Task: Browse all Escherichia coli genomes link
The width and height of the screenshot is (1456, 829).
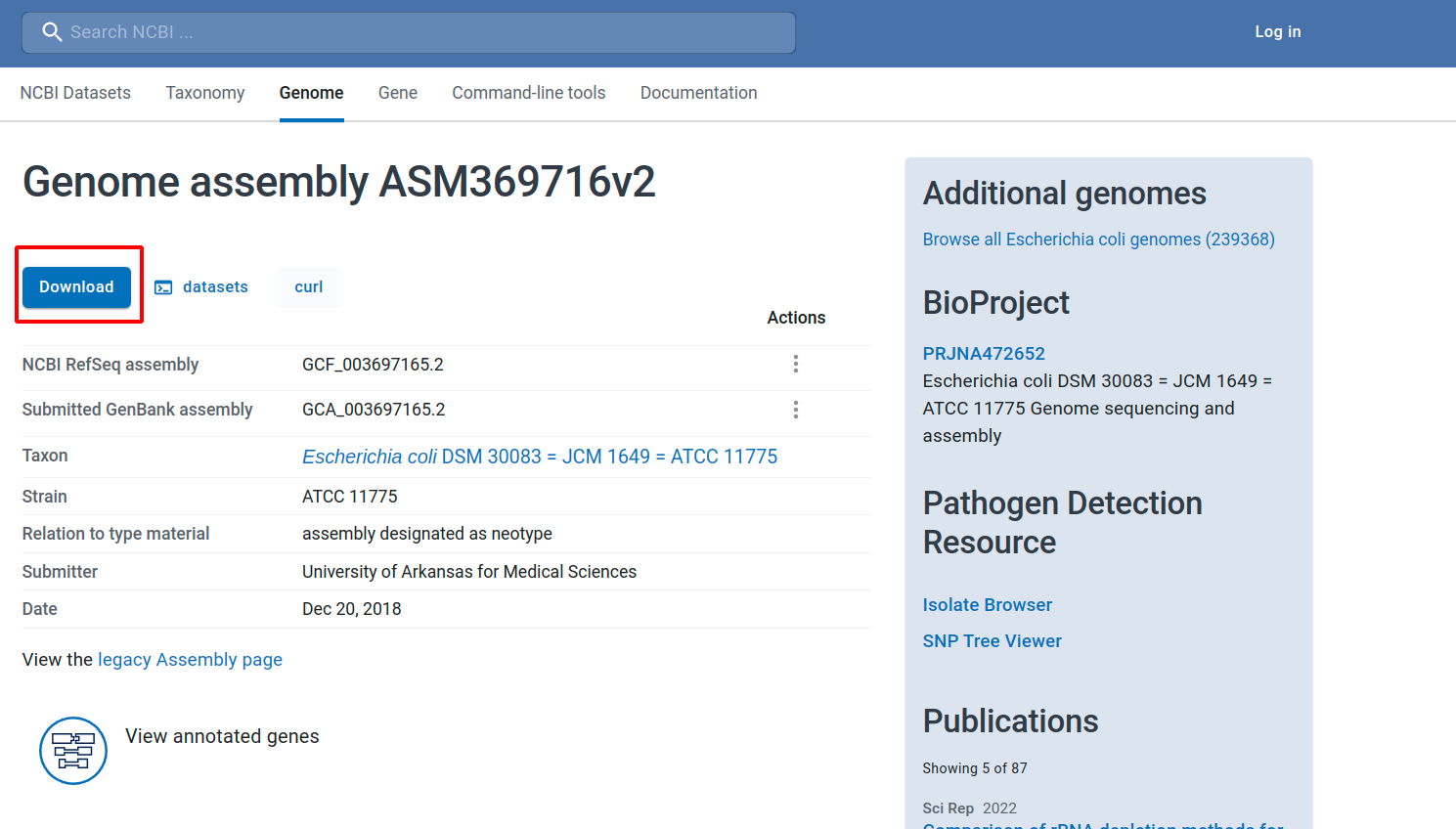Action: (x=1099, y=240)
